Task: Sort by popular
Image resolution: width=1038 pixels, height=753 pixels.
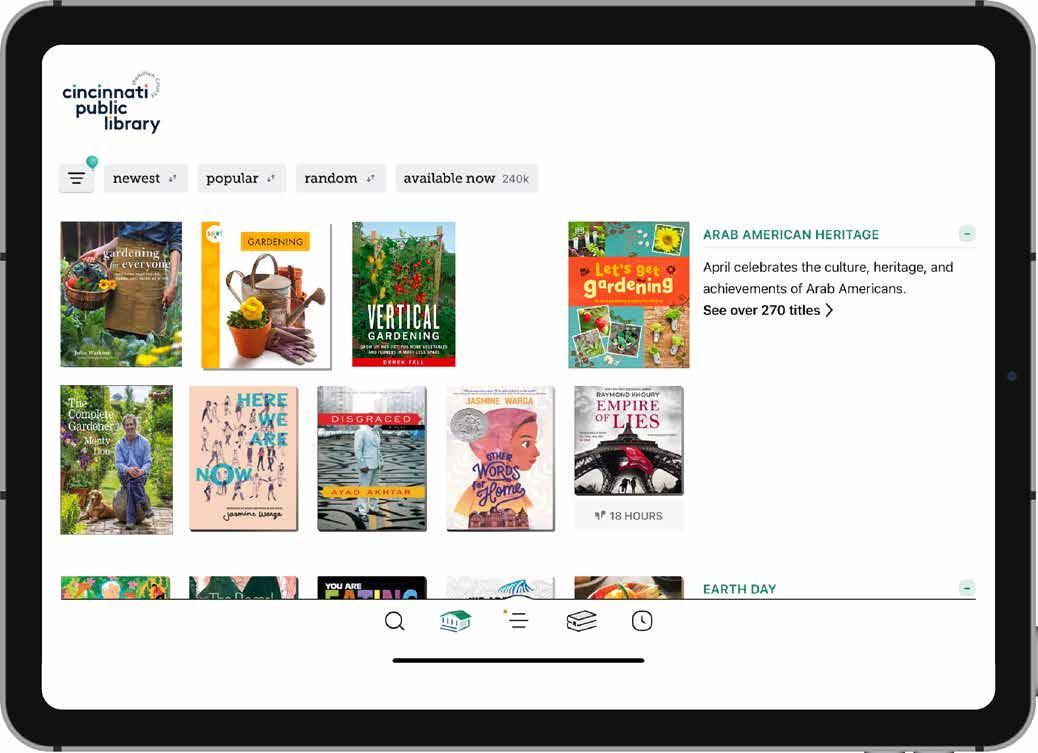Action: [242, 178]
